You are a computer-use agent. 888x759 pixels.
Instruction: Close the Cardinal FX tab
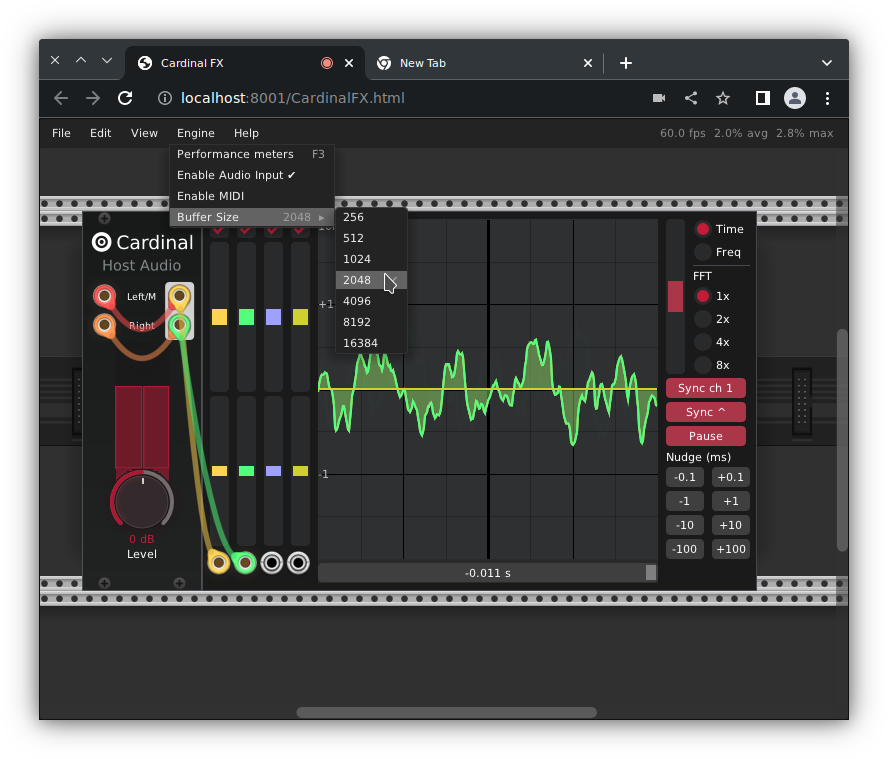349,63
